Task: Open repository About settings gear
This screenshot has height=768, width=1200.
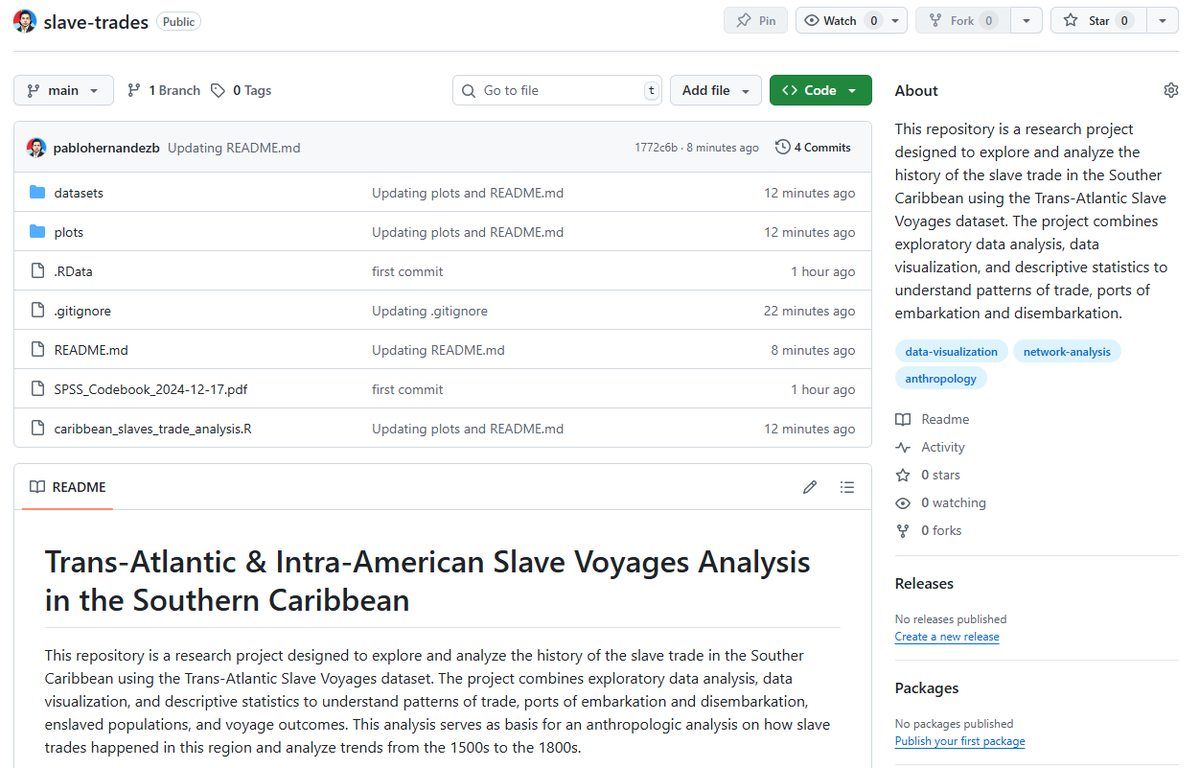Action: coord(1171,90)
